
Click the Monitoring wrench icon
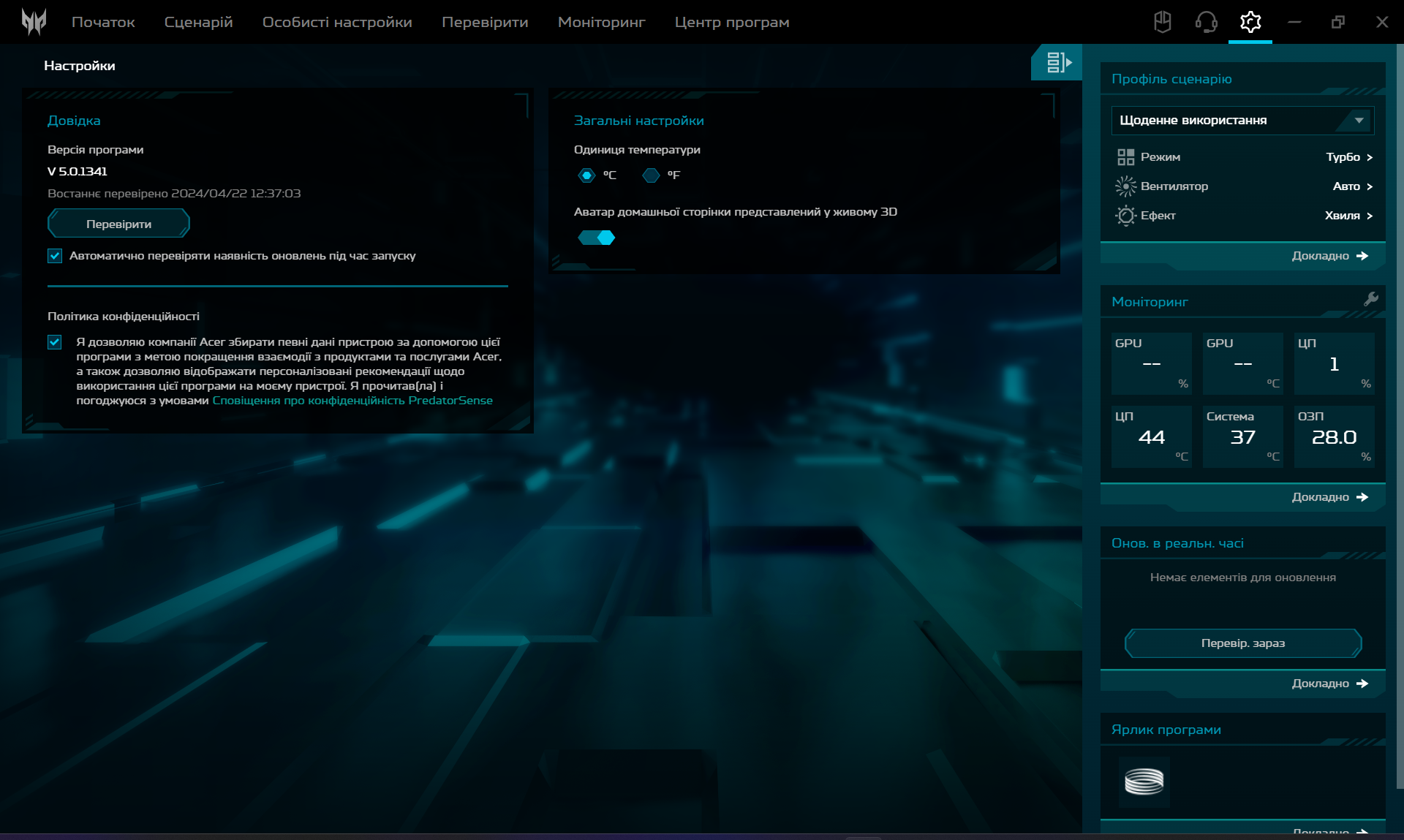tap(1370, 299)
